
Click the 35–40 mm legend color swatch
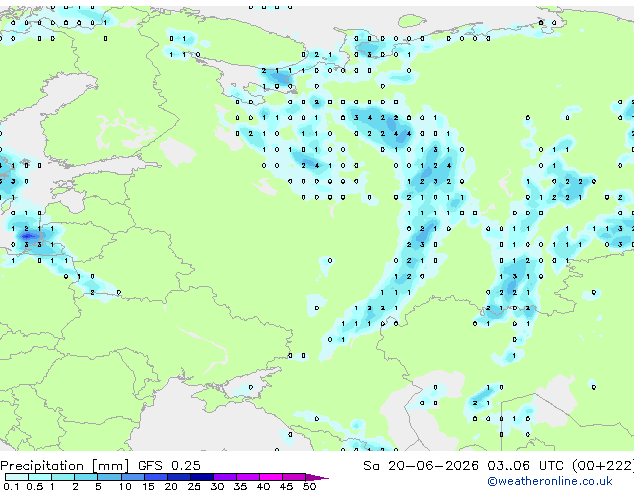(247, 477)
